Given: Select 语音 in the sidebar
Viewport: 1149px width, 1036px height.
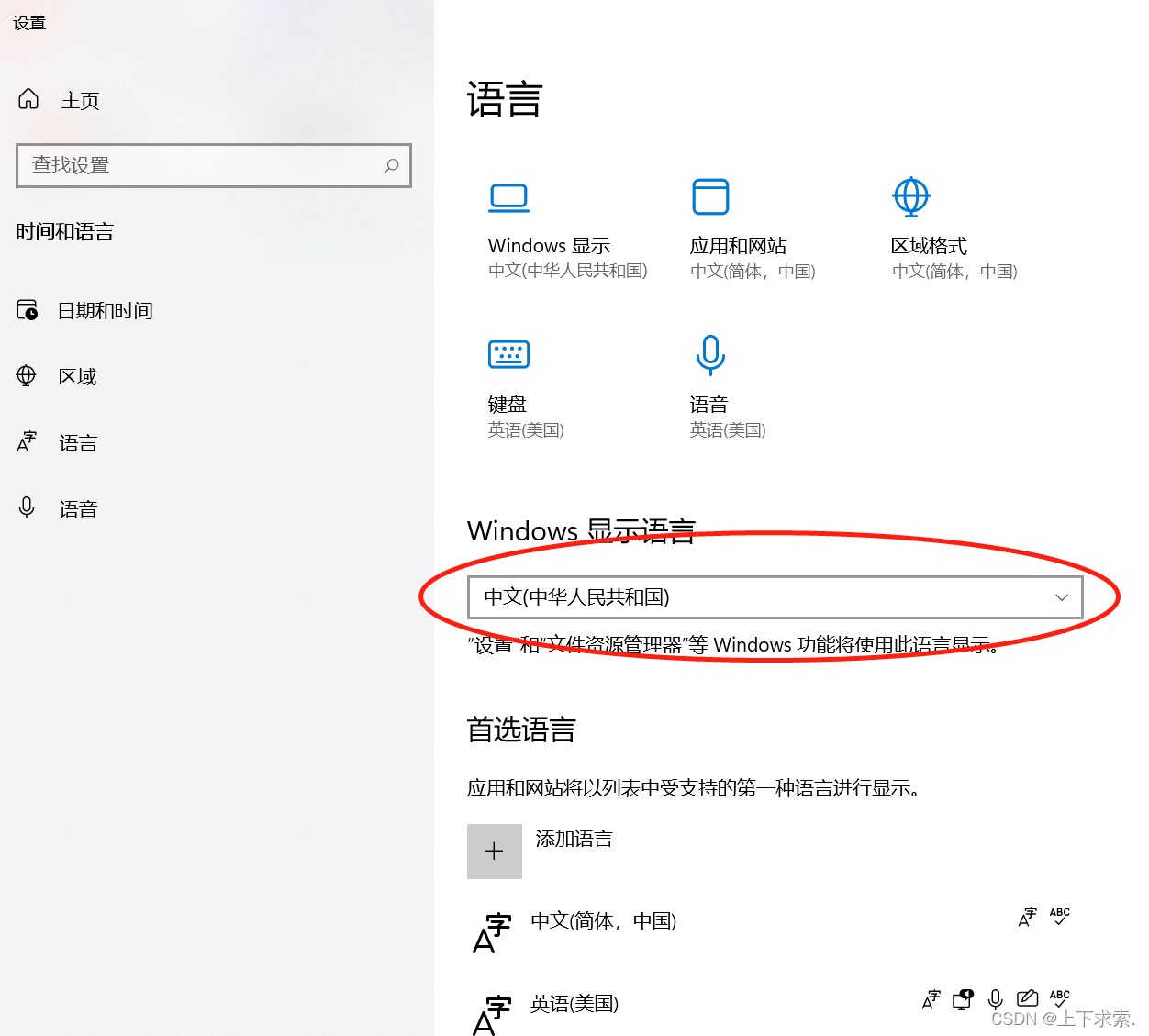Looking at the screenshot, I should (77, 509).
